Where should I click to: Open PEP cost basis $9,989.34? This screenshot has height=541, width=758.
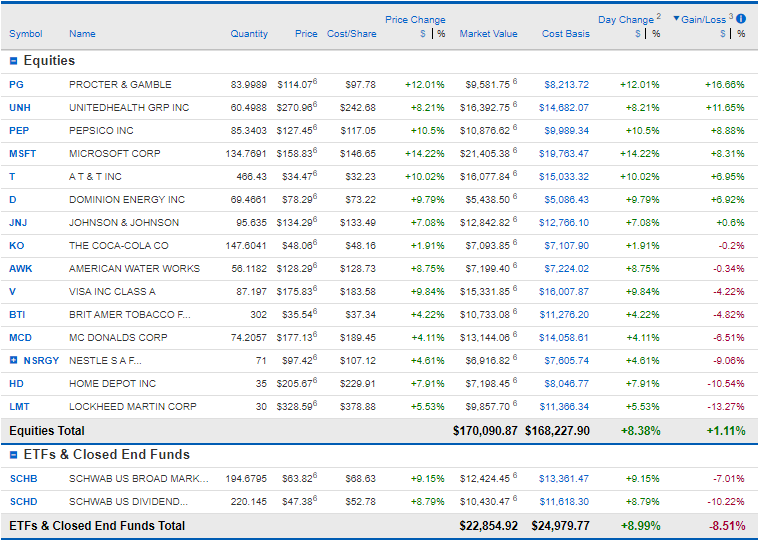coord(567,131)
